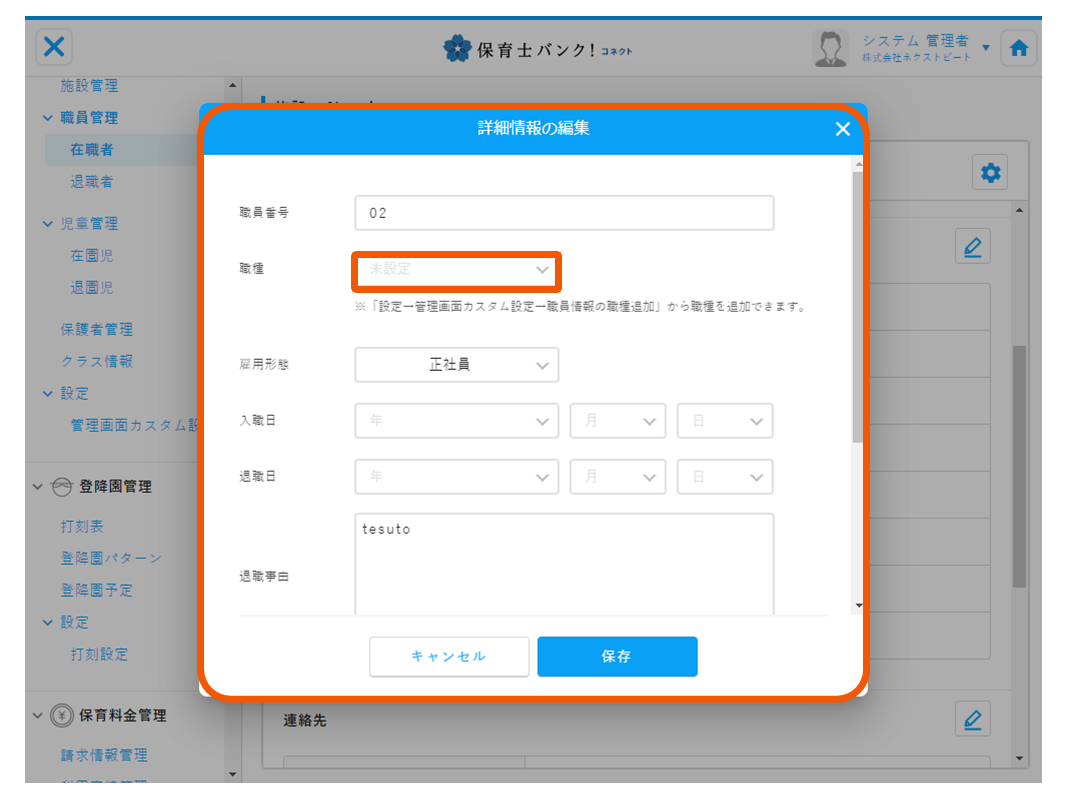
Task: Click the user avatar icon in header
Action: tap(830, 48)
